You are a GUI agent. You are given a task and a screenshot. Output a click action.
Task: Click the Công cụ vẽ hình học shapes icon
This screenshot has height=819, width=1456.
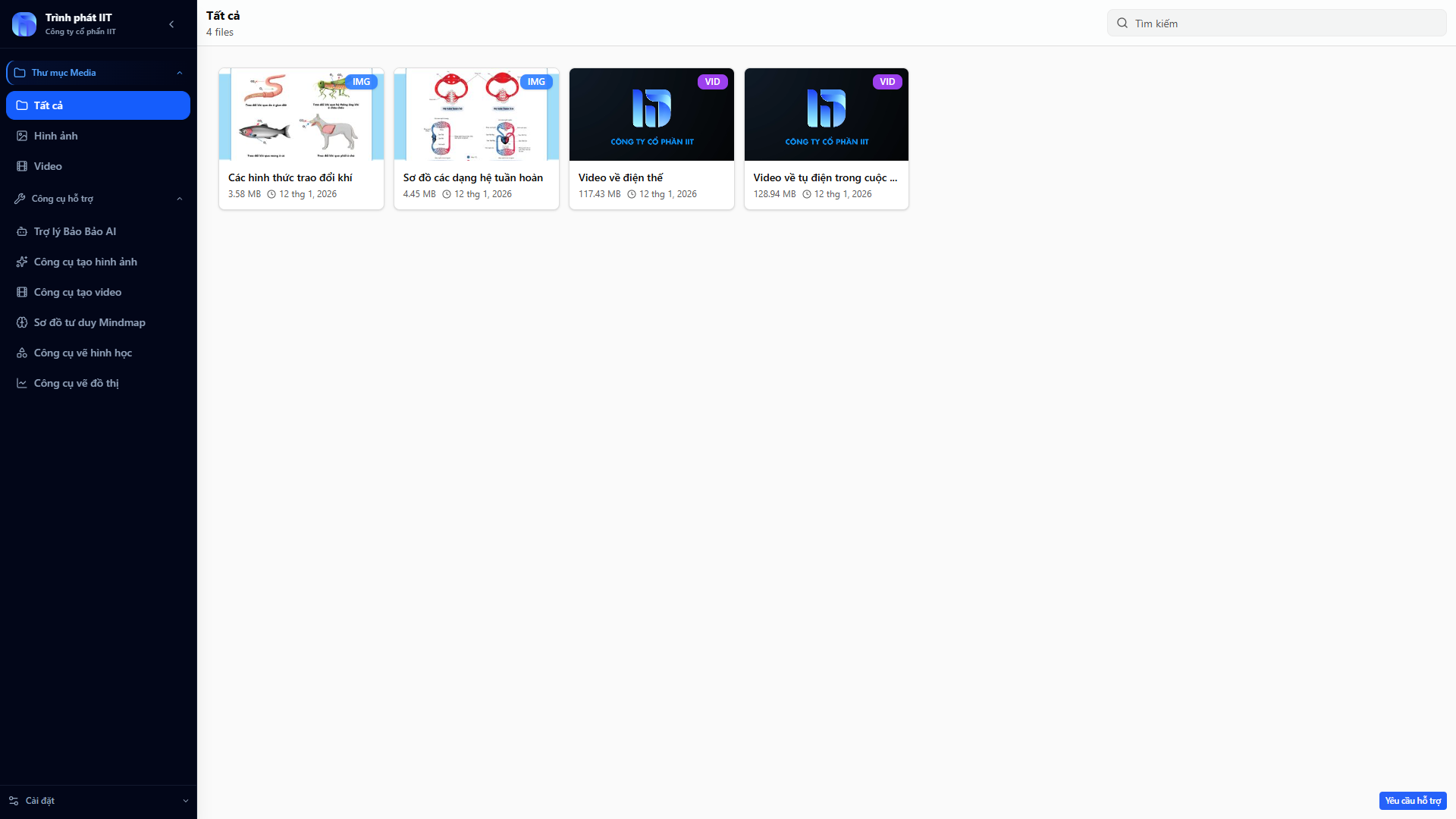[x=22, y=353]
